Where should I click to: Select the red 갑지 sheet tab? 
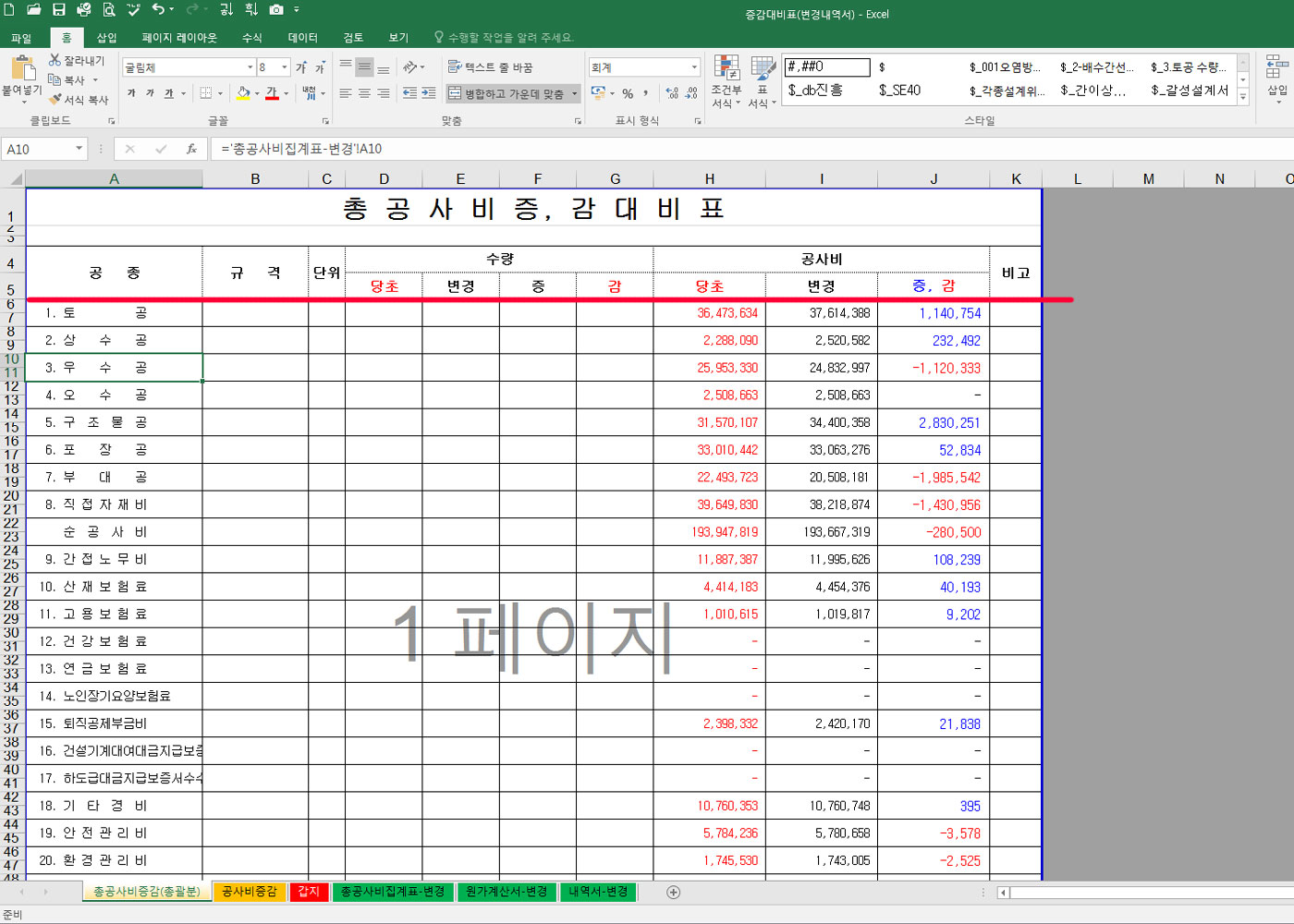click(x=309, y=892)
